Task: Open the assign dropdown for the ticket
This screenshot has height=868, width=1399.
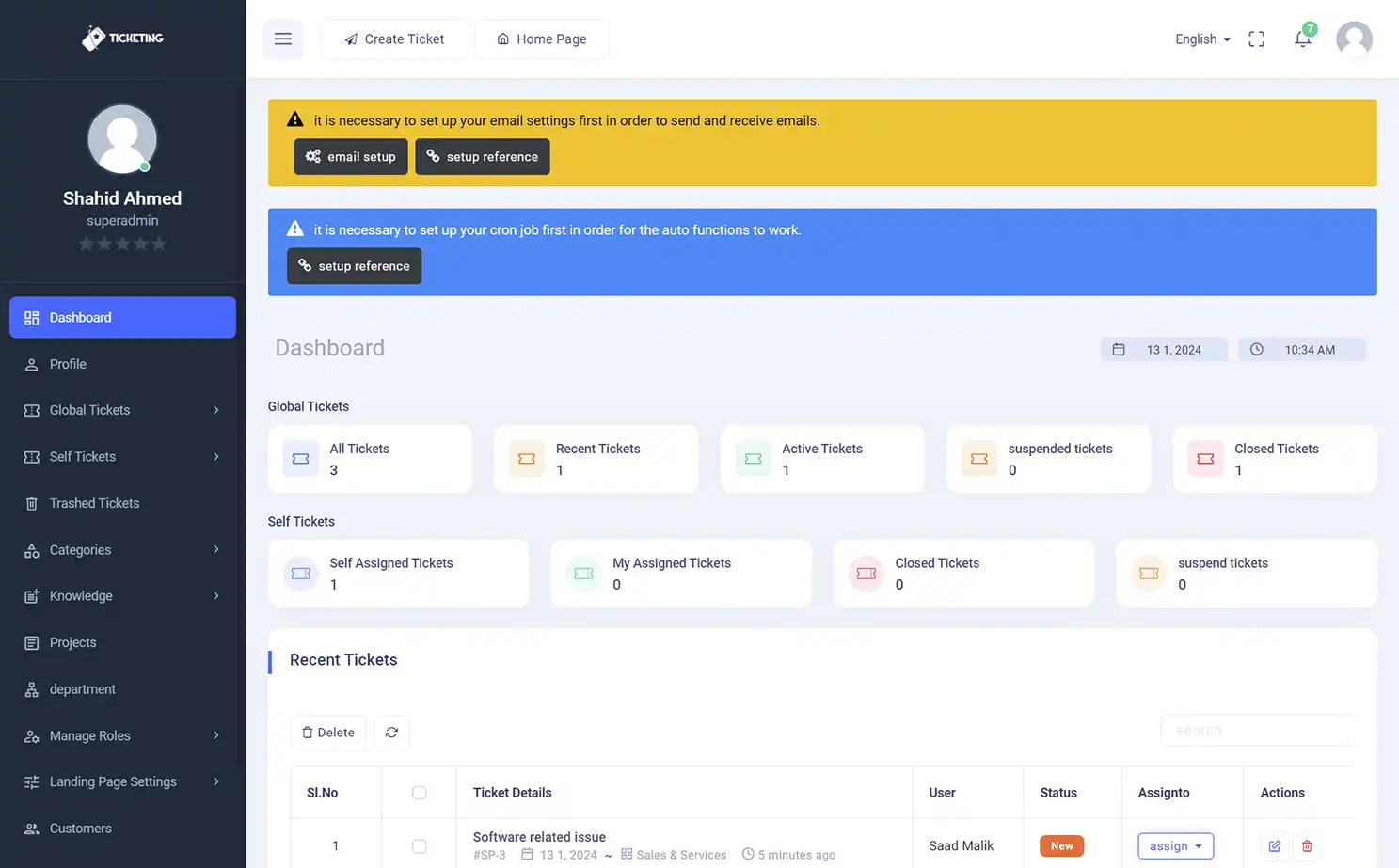Action: [x=1175, y=845]
